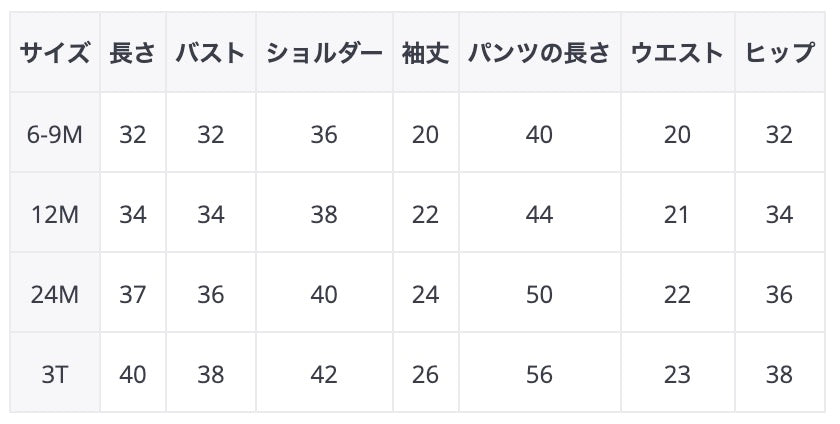840x424 pixels.
Task: Select the 24M size row label
Action: [x=55, y=295]
